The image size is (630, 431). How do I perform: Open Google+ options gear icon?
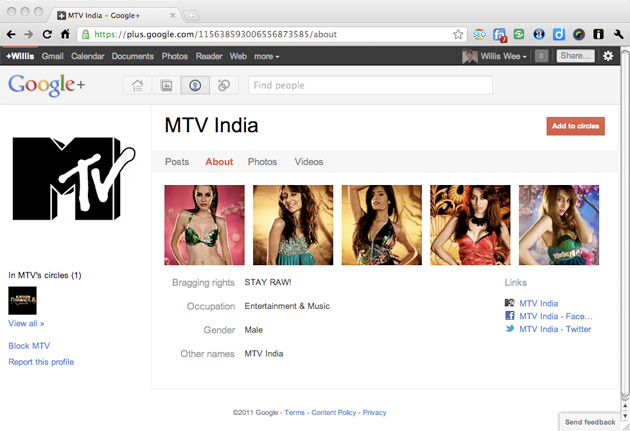point(608,56)
